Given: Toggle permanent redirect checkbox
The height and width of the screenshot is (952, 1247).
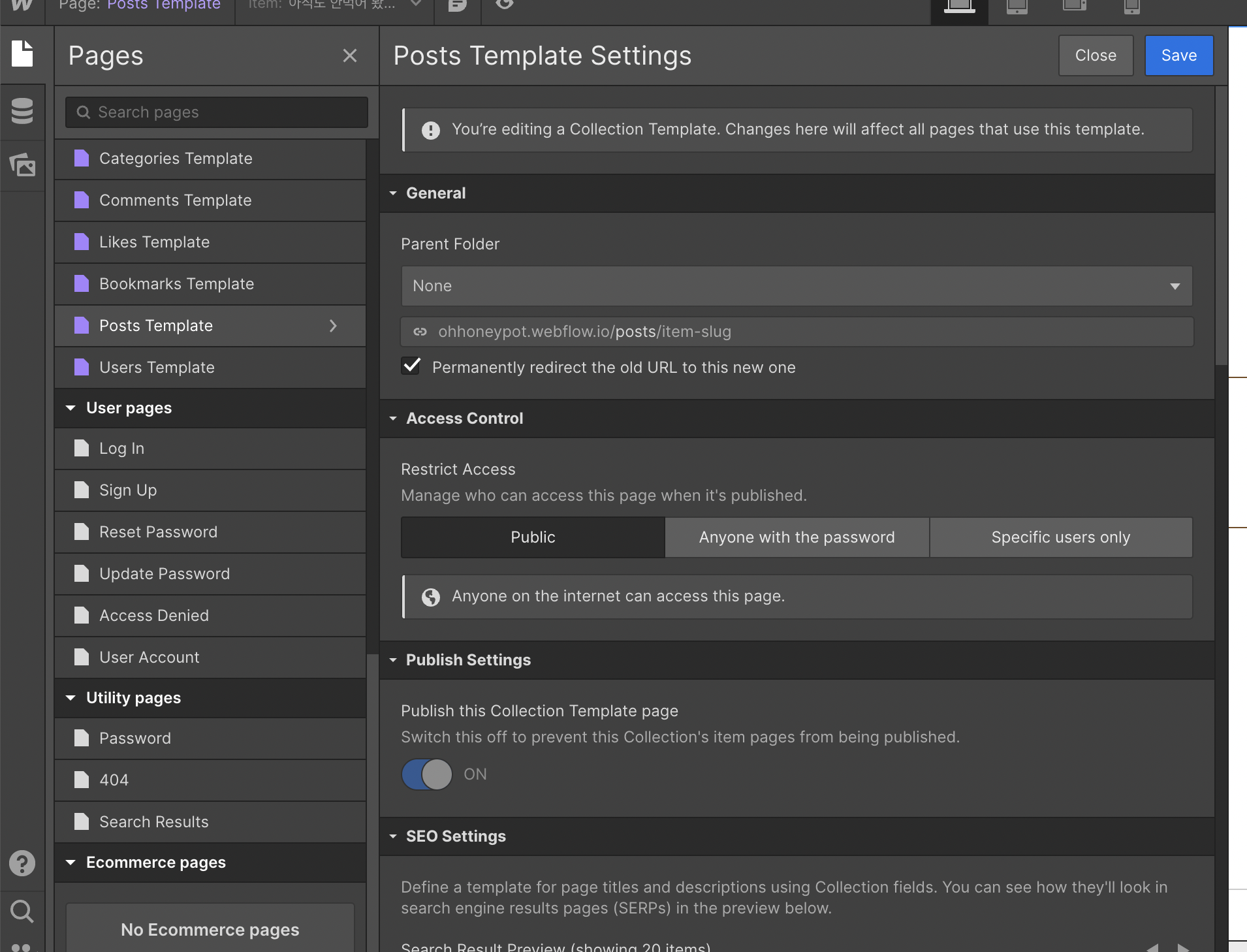Looking at the screenshot, I should [x=411, y=366].
